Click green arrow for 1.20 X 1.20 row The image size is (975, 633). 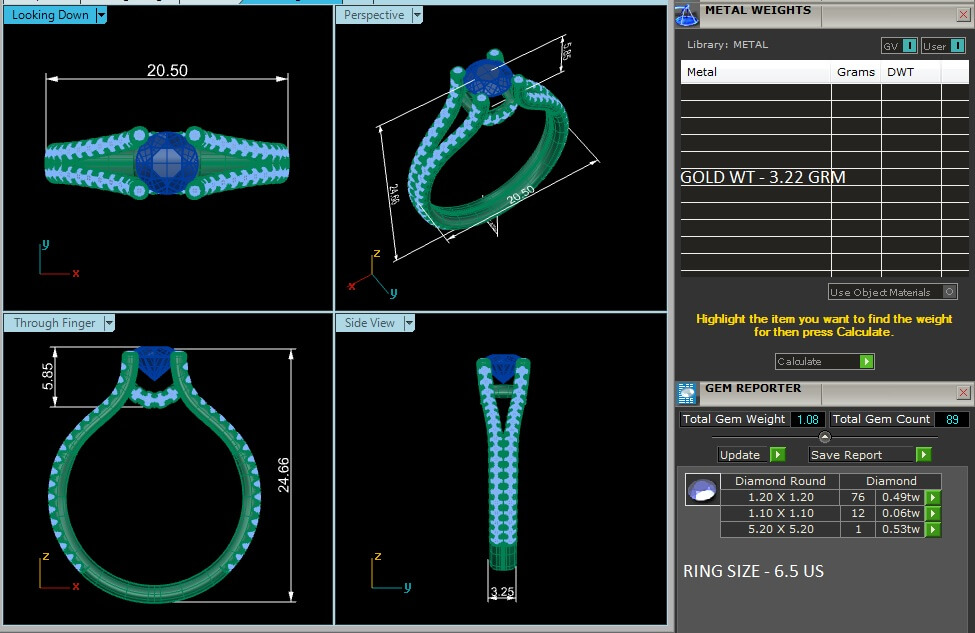932,498
